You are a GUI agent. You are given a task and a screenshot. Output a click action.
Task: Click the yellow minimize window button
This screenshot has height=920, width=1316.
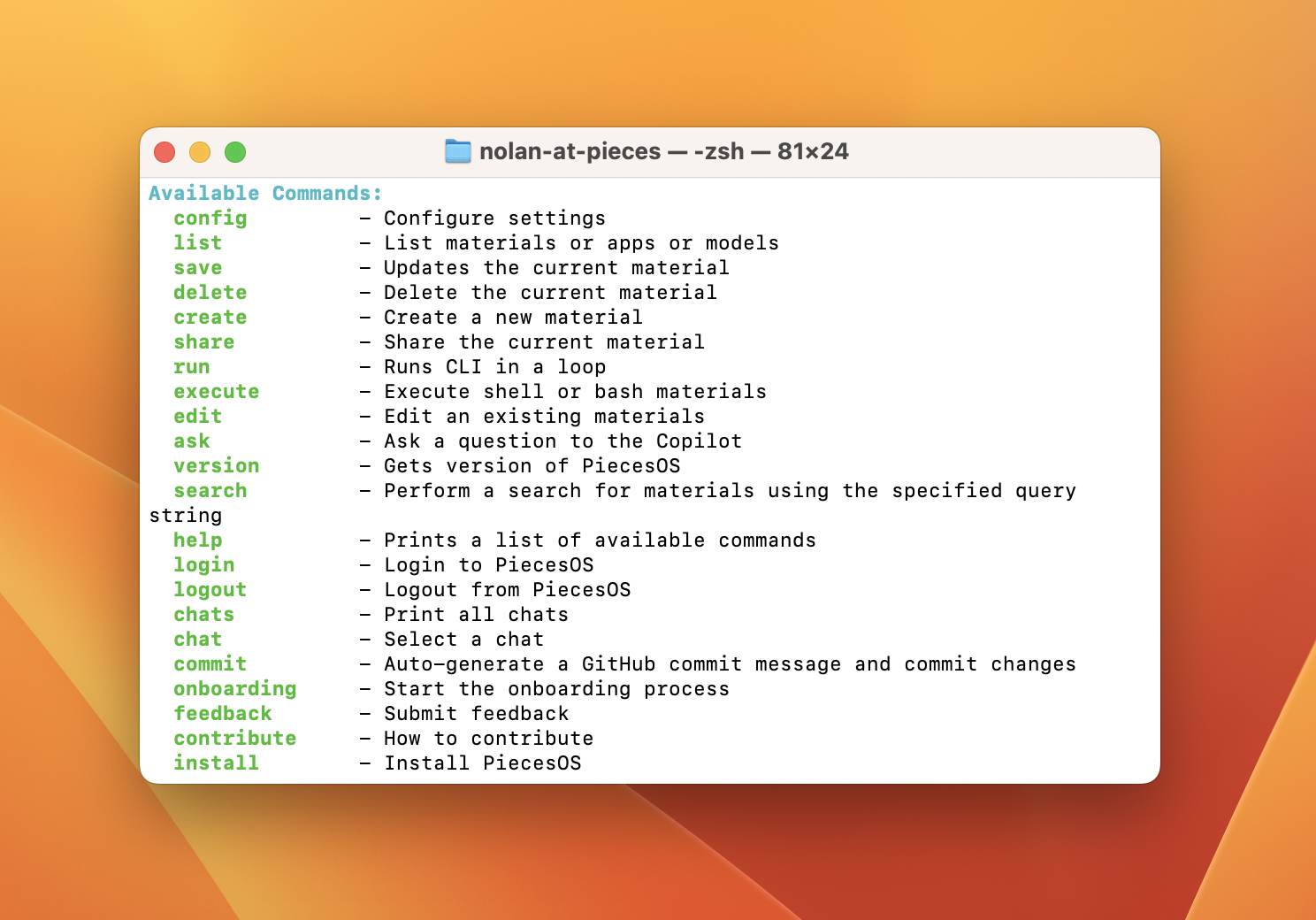tap(200, 152)
